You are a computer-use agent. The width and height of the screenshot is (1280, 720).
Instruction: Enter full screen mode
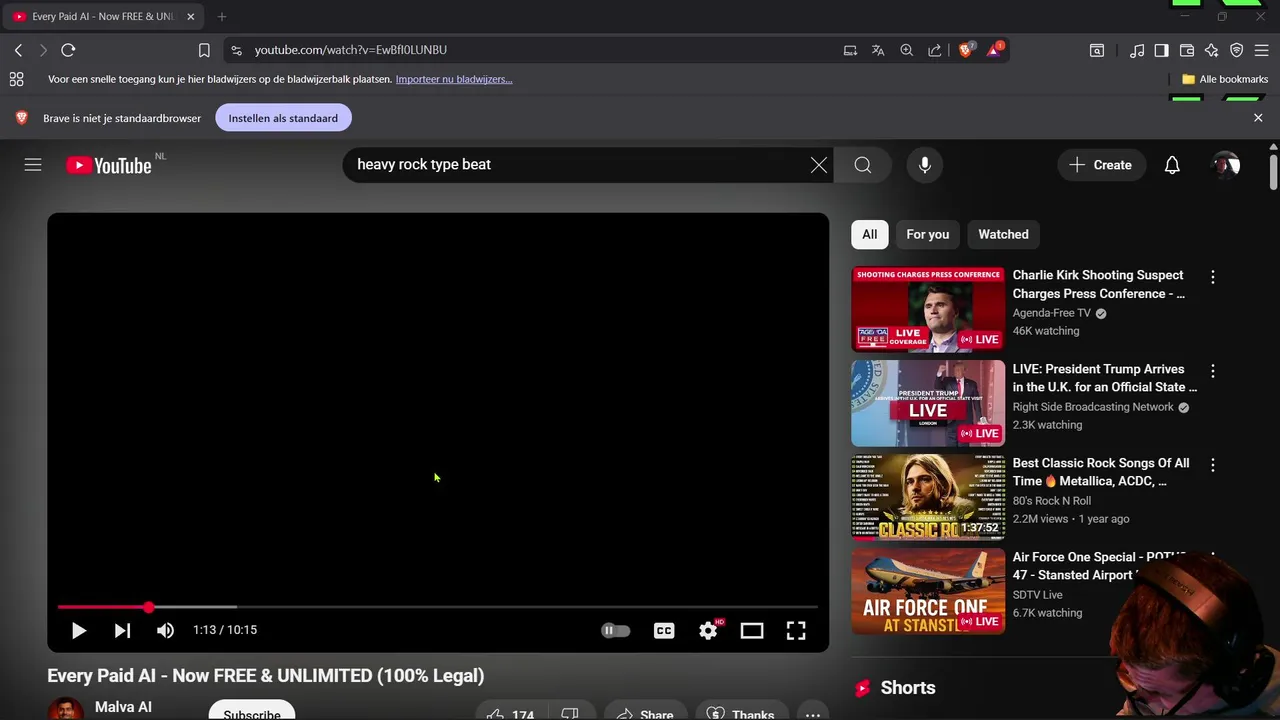click(796, 630)
